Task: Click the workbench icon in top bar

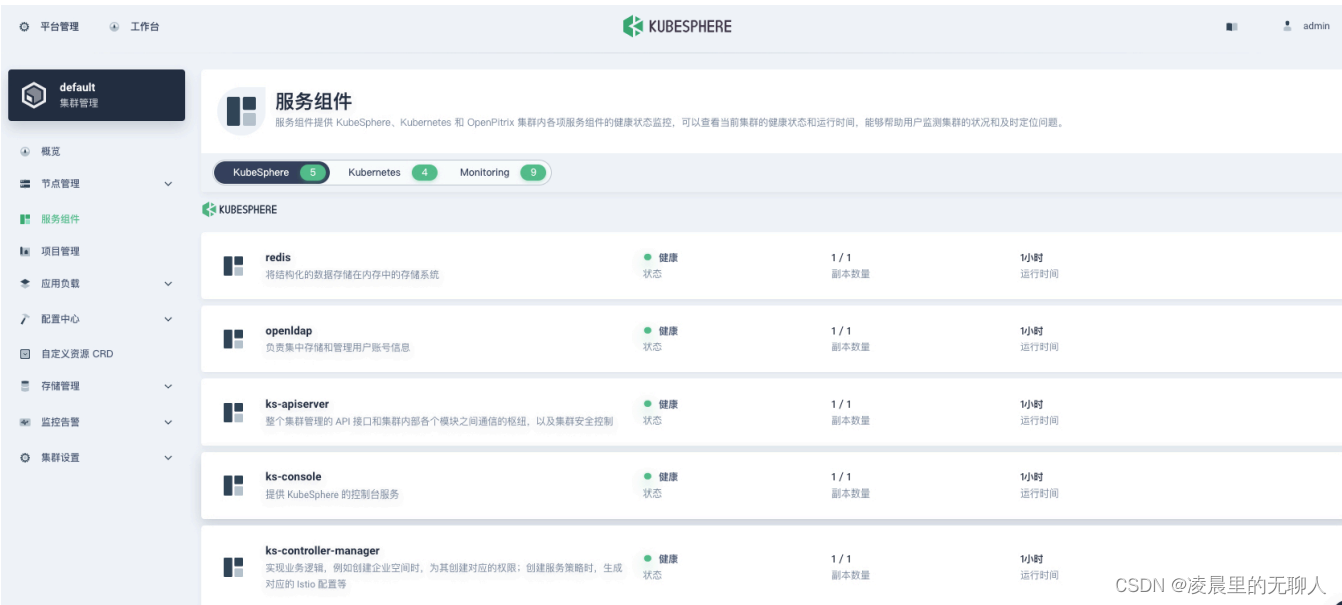Action: tap(114, 27)
